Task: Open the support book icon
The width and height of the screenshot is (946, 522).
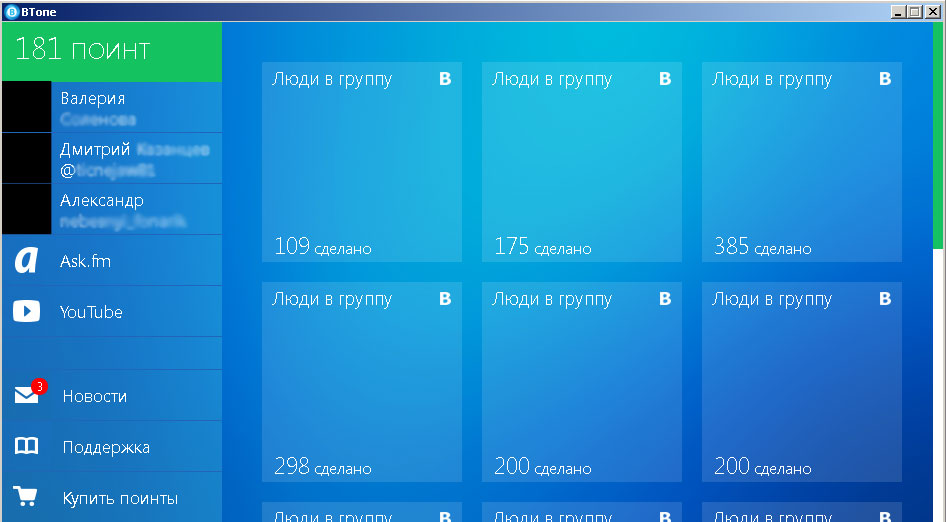Action: pos(27,446)
